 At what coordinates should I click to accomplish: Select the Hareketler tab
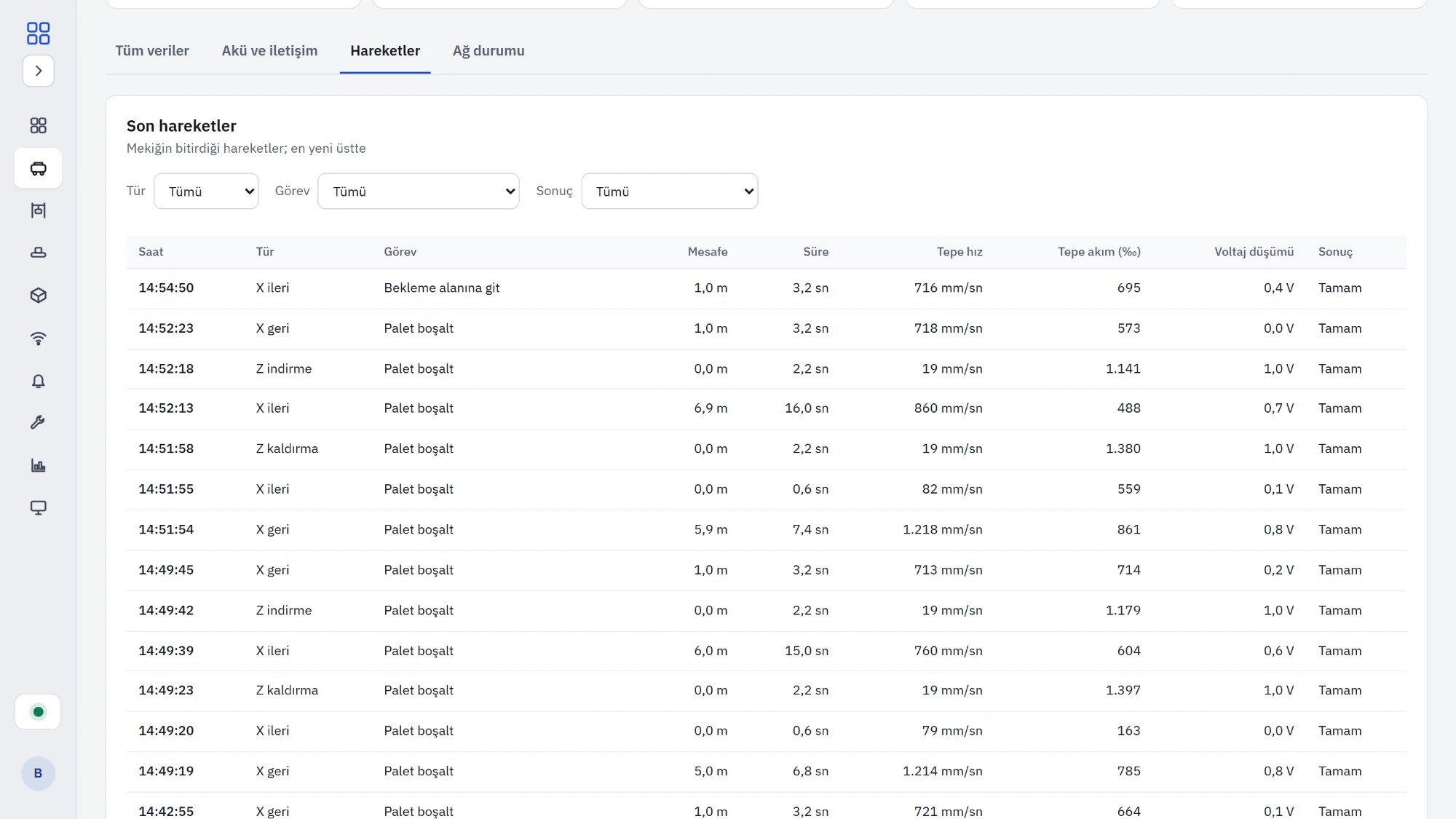click(385, 51)
